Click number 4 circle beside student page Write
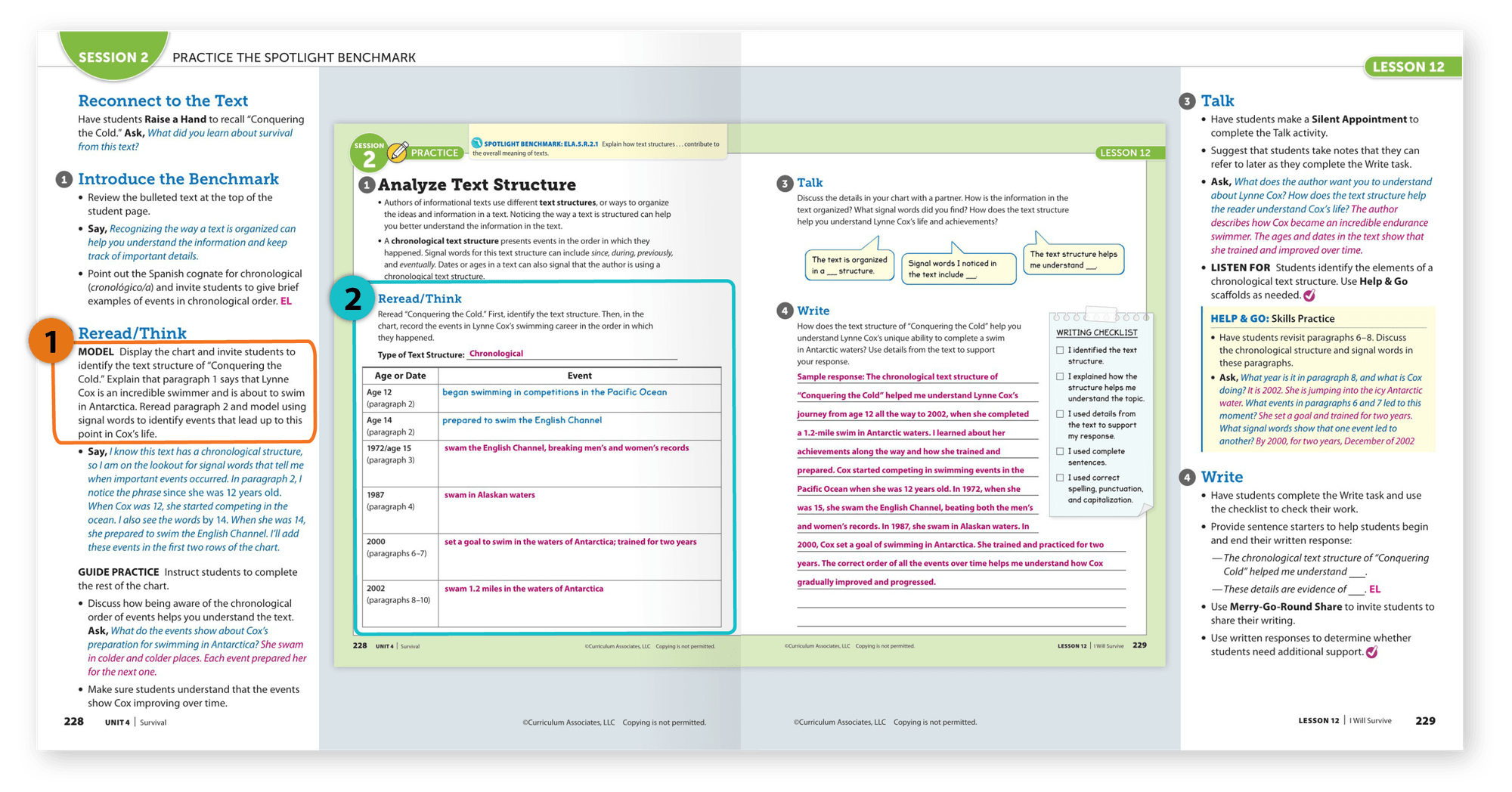The height and width of the screenshot is (792, 1512). point(785,311)
